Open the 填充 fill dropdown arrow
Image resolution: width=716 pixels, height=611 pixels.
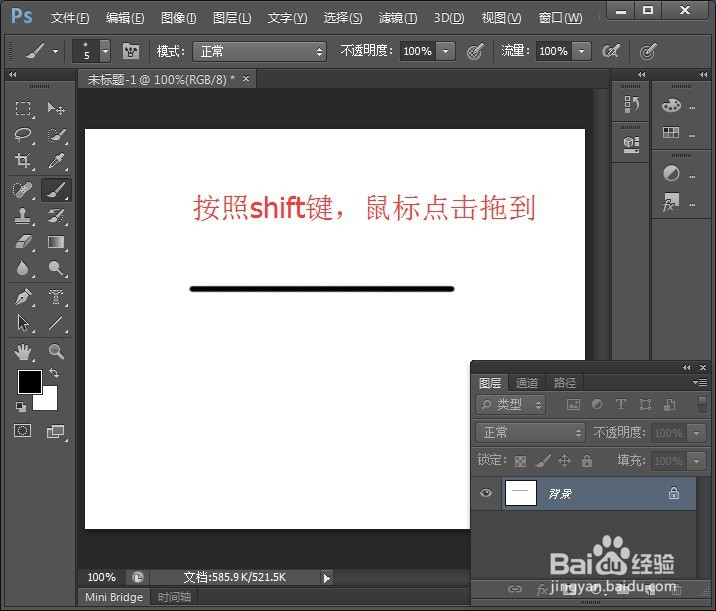(x=697, y=461)
